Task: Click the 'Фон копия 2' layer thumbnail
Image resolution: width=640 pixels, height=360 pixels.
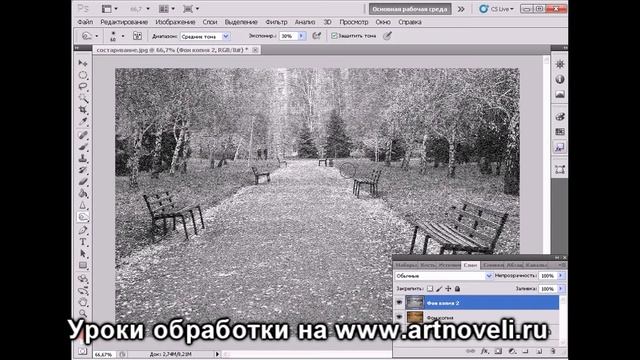Action: pyautogui.click(x=414, y=302)
